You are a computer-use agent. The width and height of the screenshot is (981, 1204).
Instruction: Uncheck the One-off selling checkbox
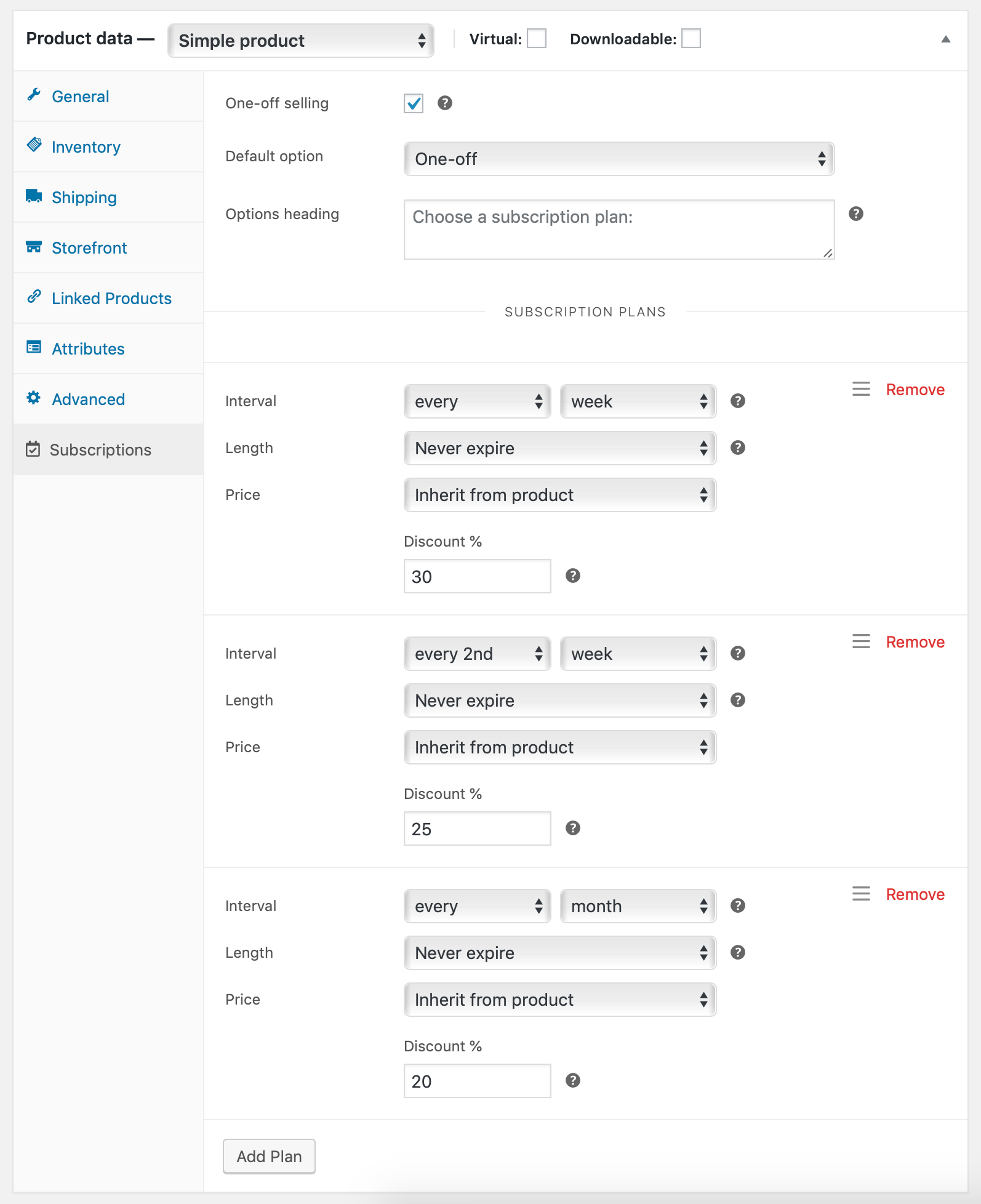414,103
